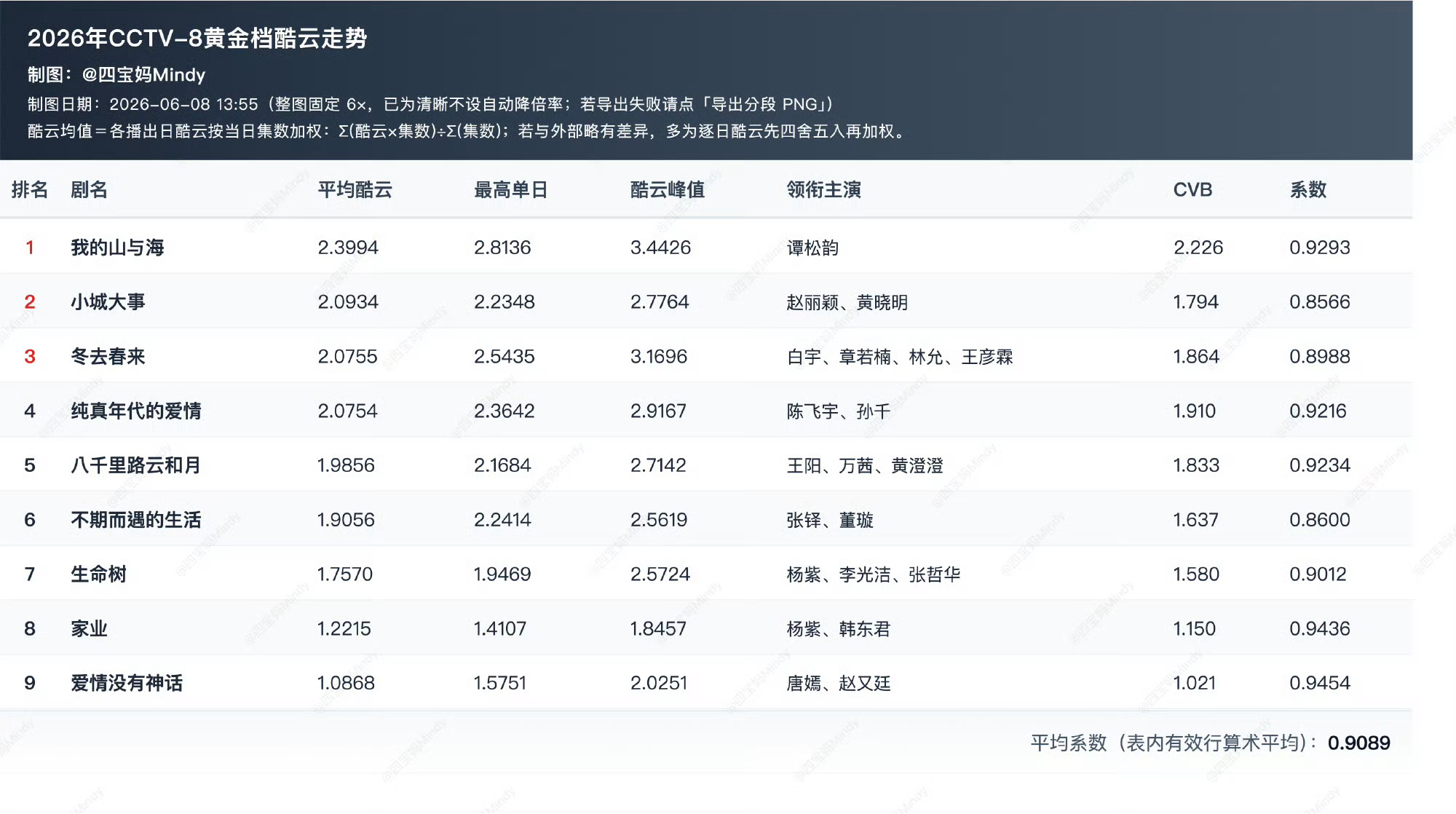Click coefficient value 0.9436
The image size is (1456, 814).
point(1320,629)
